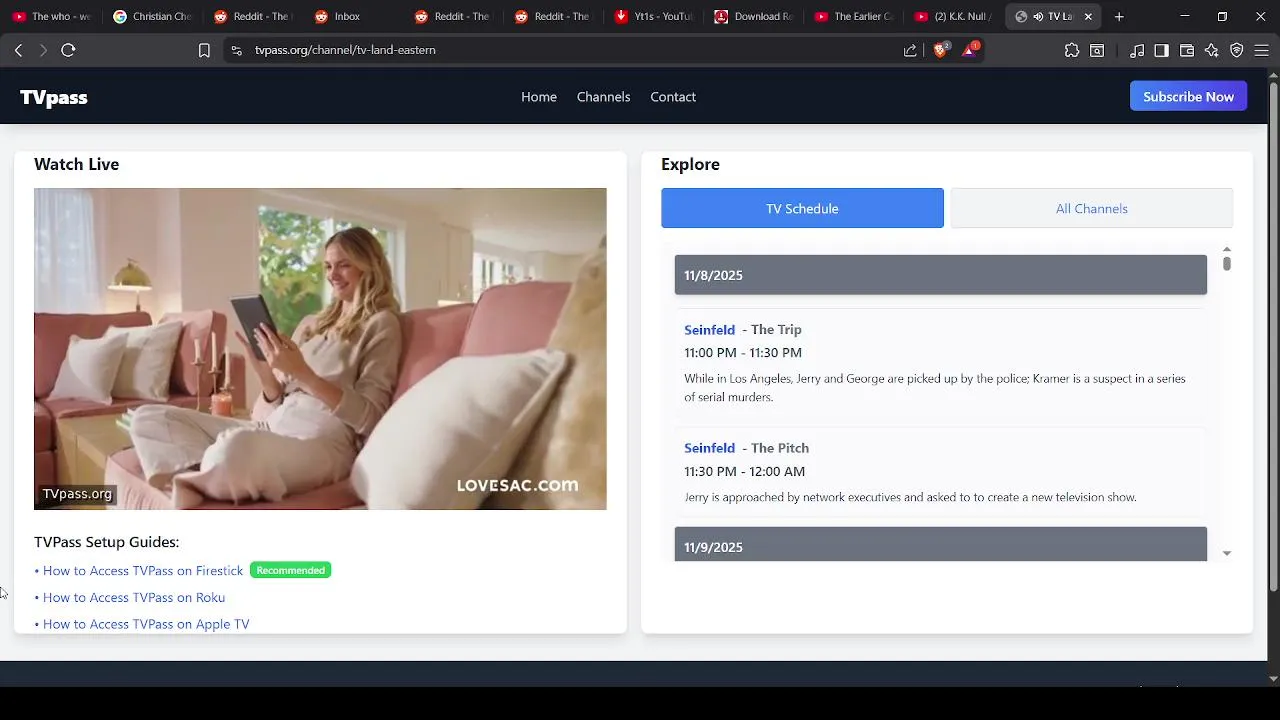Click the schedule list scrollbar thumb
Viewport: 1280px width, 720px height.
[x=1226, y=263]
